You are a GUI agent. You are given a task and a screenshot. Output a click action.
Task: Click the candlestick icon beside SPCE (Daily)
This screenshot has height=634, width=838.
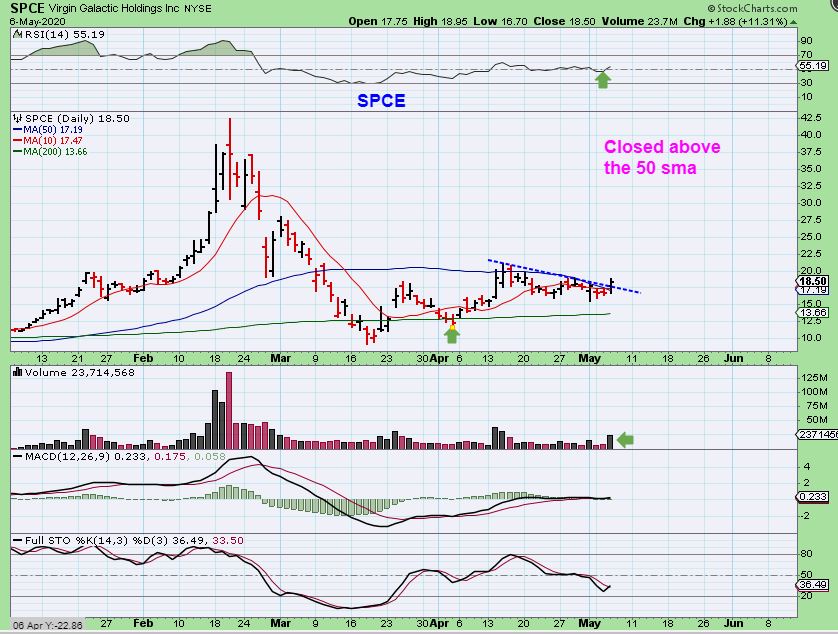(18, 118)
